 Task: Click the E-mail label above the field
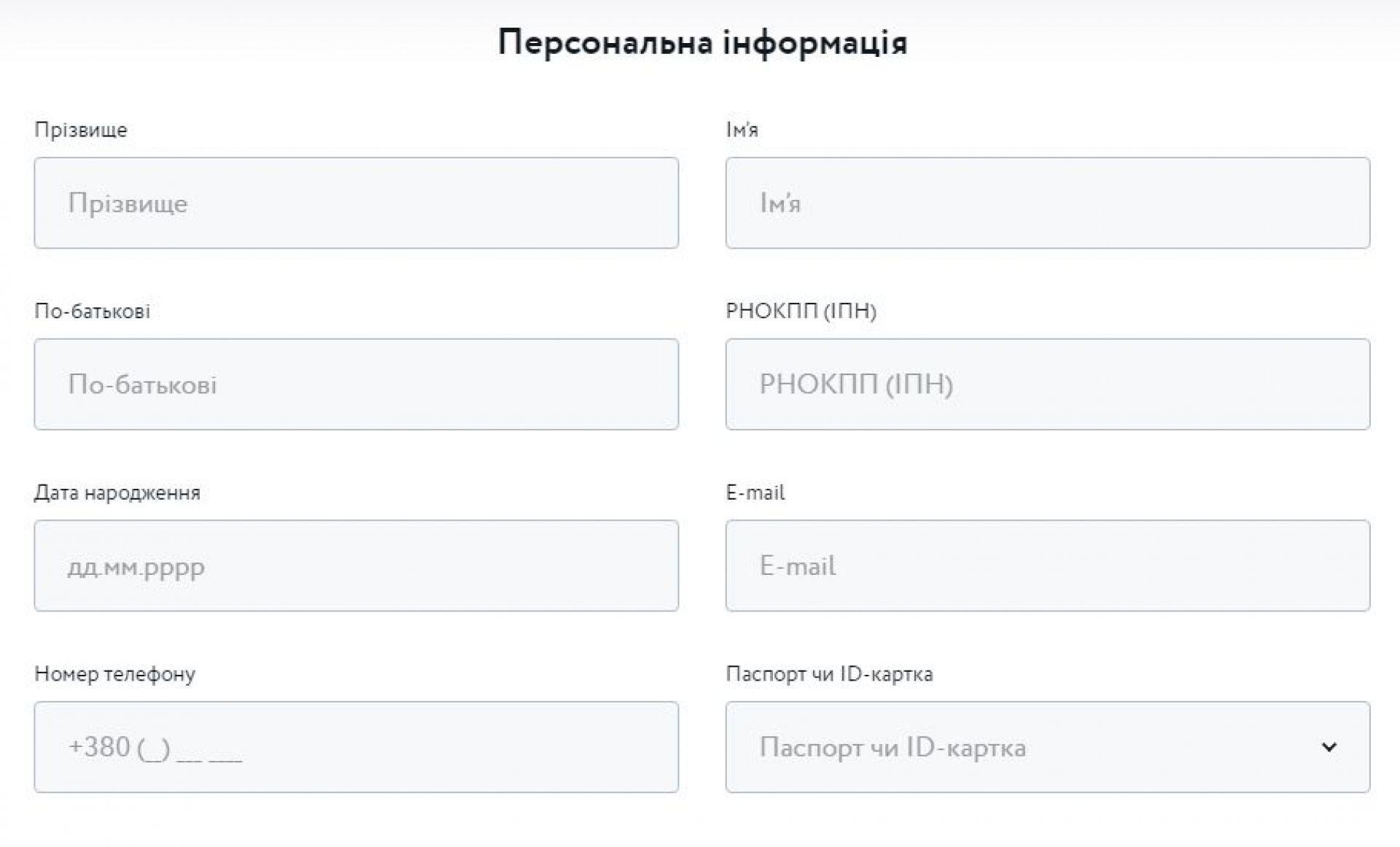755,492
